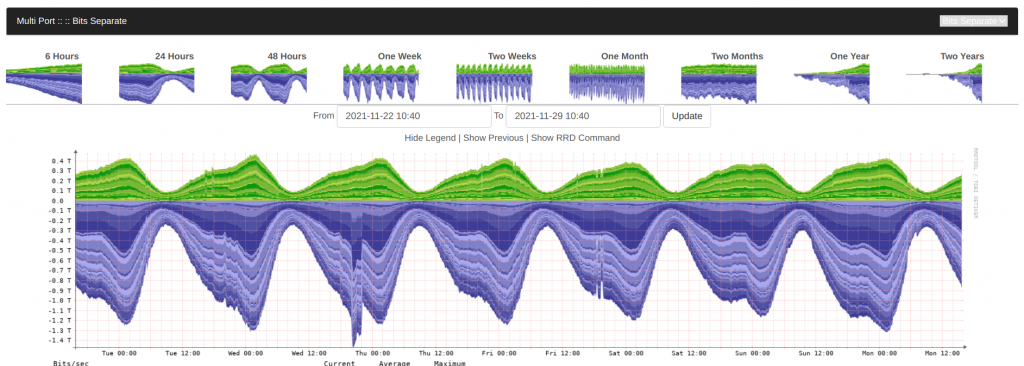Click the 'Multi Port :: :: Bits Separate' title
The image size is (1024, 366).
tap(72, 21)
